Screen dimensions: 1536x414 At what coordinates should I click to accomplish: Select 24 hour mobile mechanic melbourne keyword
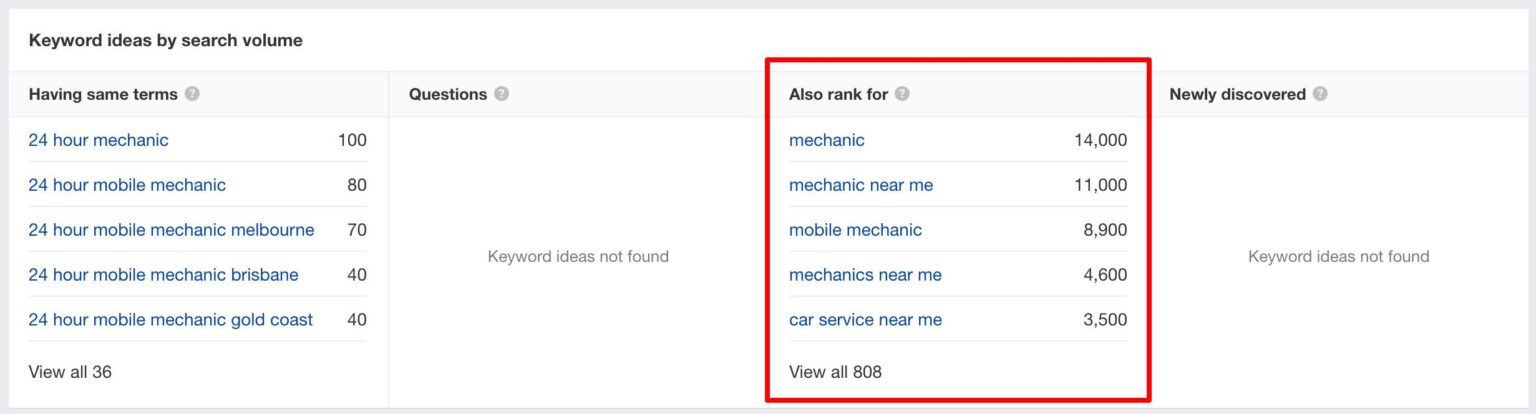coord(171,230)
